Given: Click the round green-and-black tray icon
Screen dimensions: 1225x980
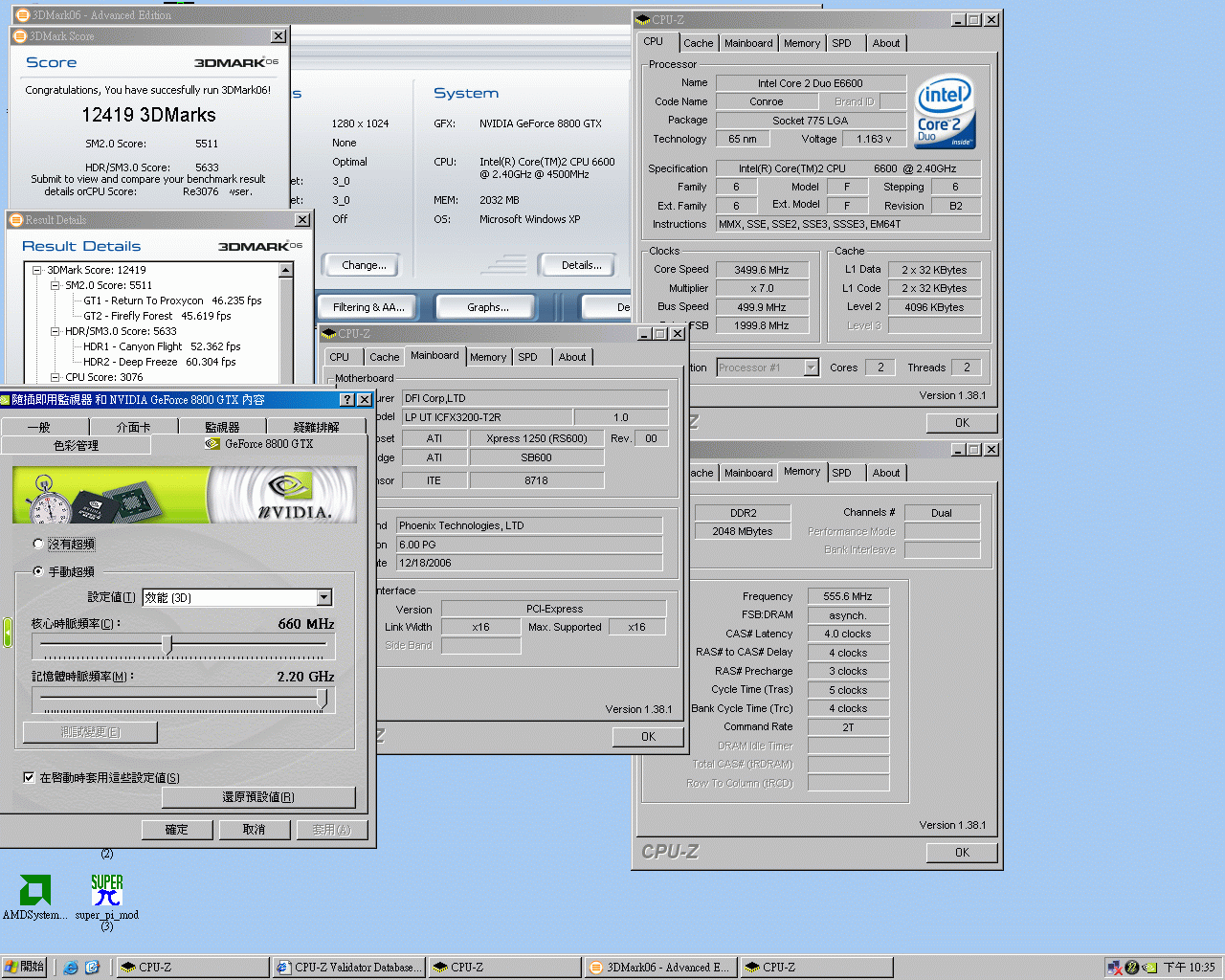Looking at the screenshot, I should (1132, 968).
